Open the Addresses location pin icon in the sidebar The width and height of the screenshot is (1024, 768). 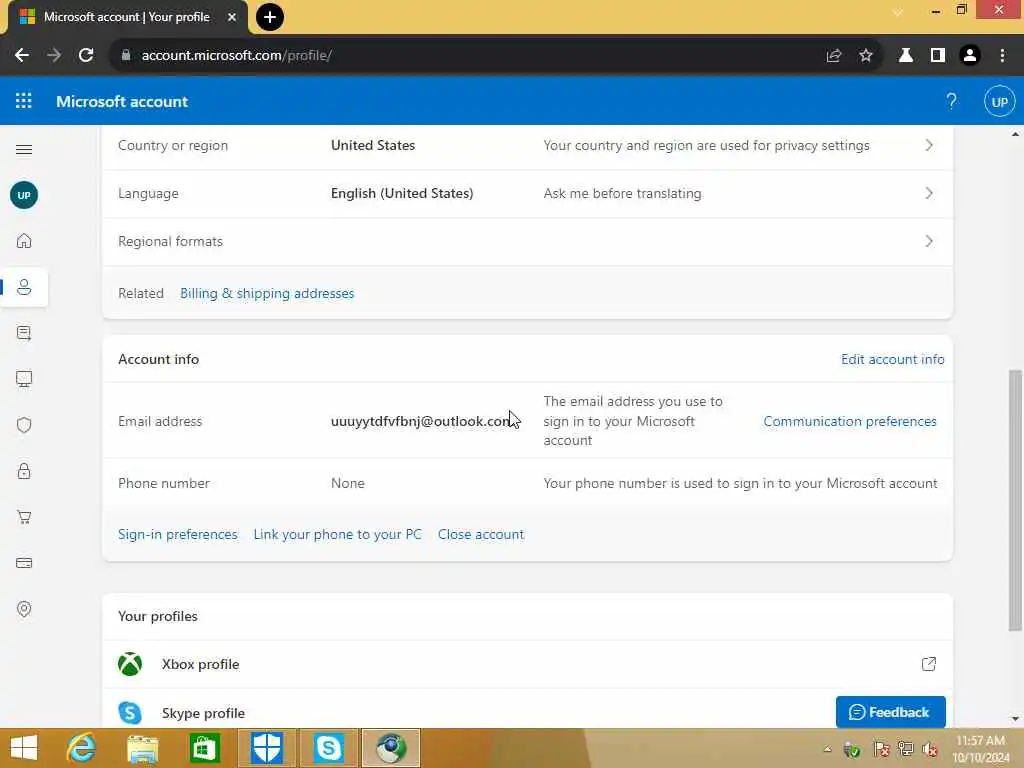pos(24,609)
